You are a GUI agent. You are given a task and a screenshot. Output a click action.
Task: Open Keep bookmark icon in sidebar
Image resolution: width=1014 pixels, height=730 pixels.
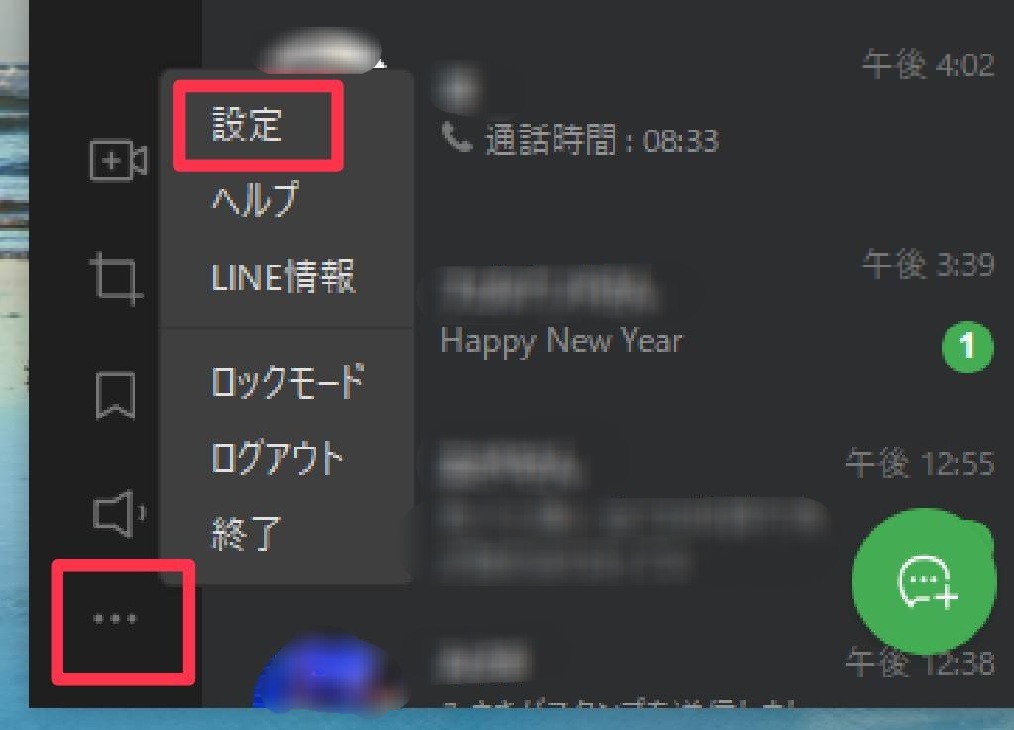(116, 395)
